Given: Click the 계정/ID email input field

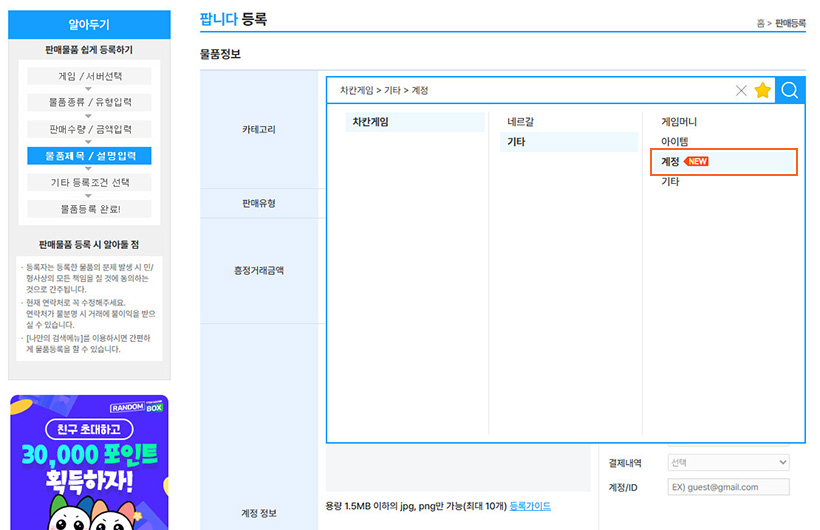Looking at the screenshot, I should pos(728,487).
